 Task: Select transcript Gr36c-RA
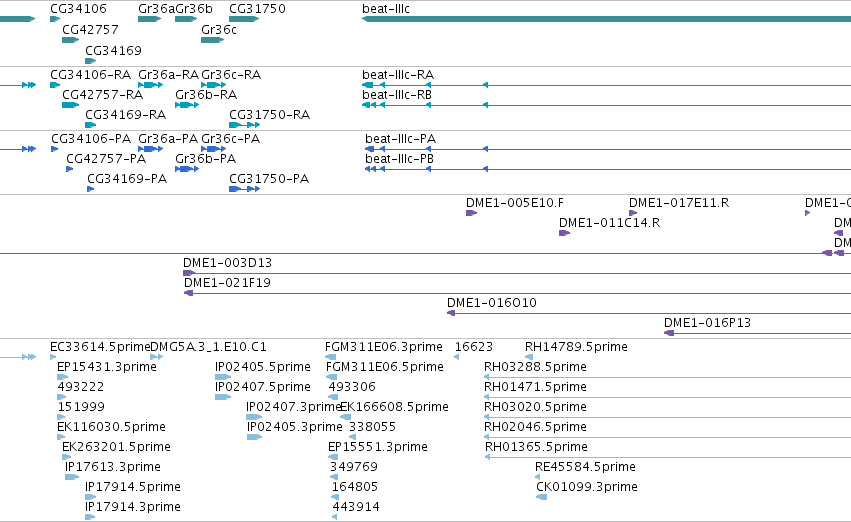tap(213, 85)
